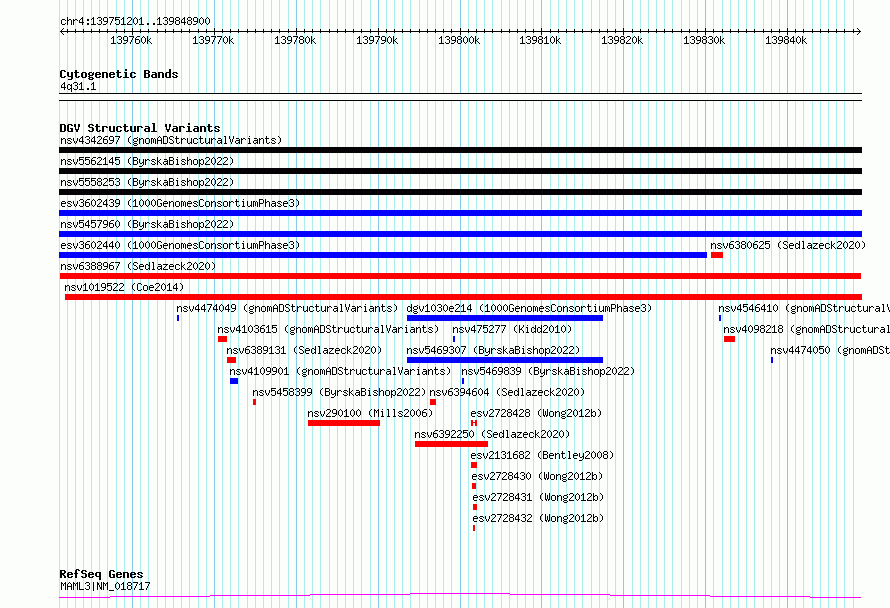Open the nsv5558253 ByrskaBishop2022 variant
This screenshot has width=890, height=608.
147,182
